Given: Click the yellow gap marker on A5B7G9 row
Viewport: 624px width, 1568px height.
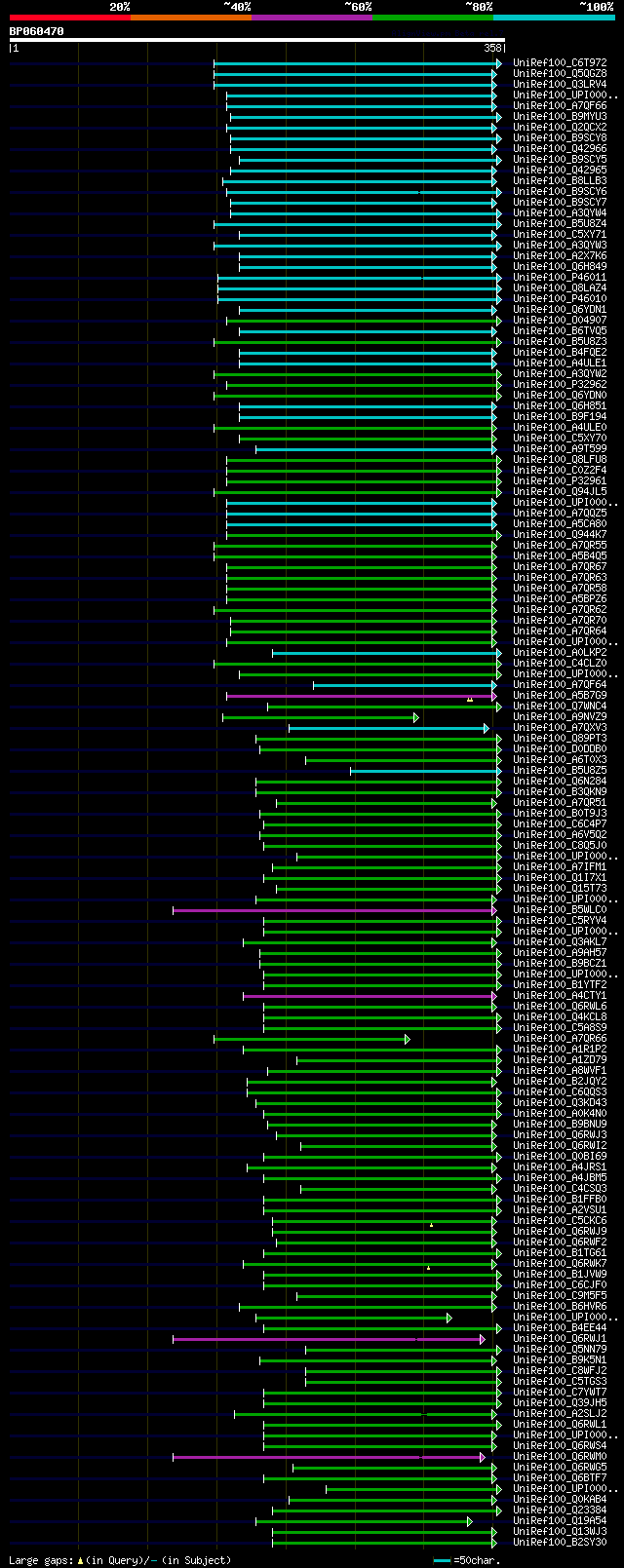Looking at the screenshot, I should point(469,699).
